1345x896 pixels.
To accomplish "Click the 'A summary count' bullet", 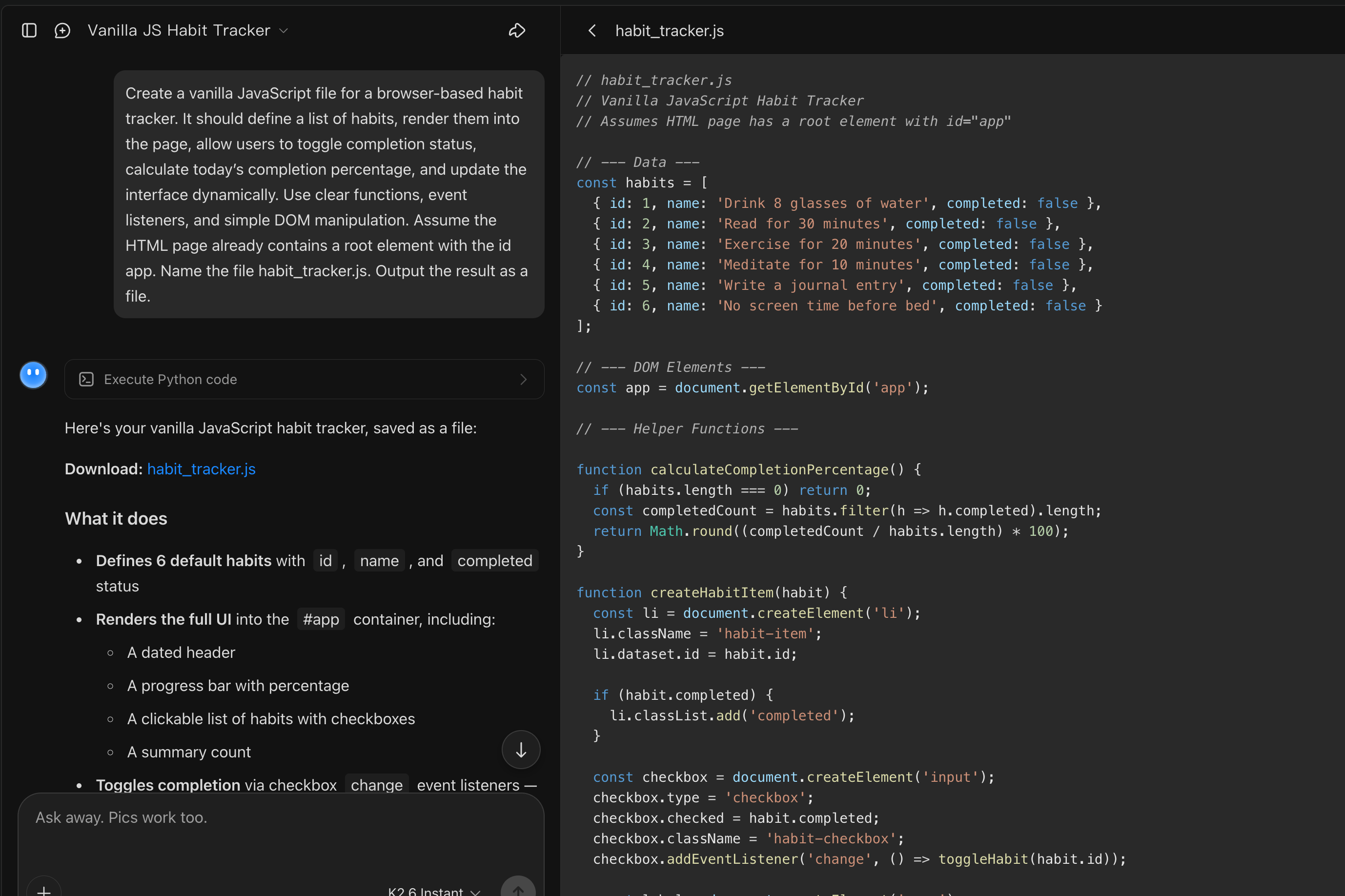I will click(x=188, y=752).
